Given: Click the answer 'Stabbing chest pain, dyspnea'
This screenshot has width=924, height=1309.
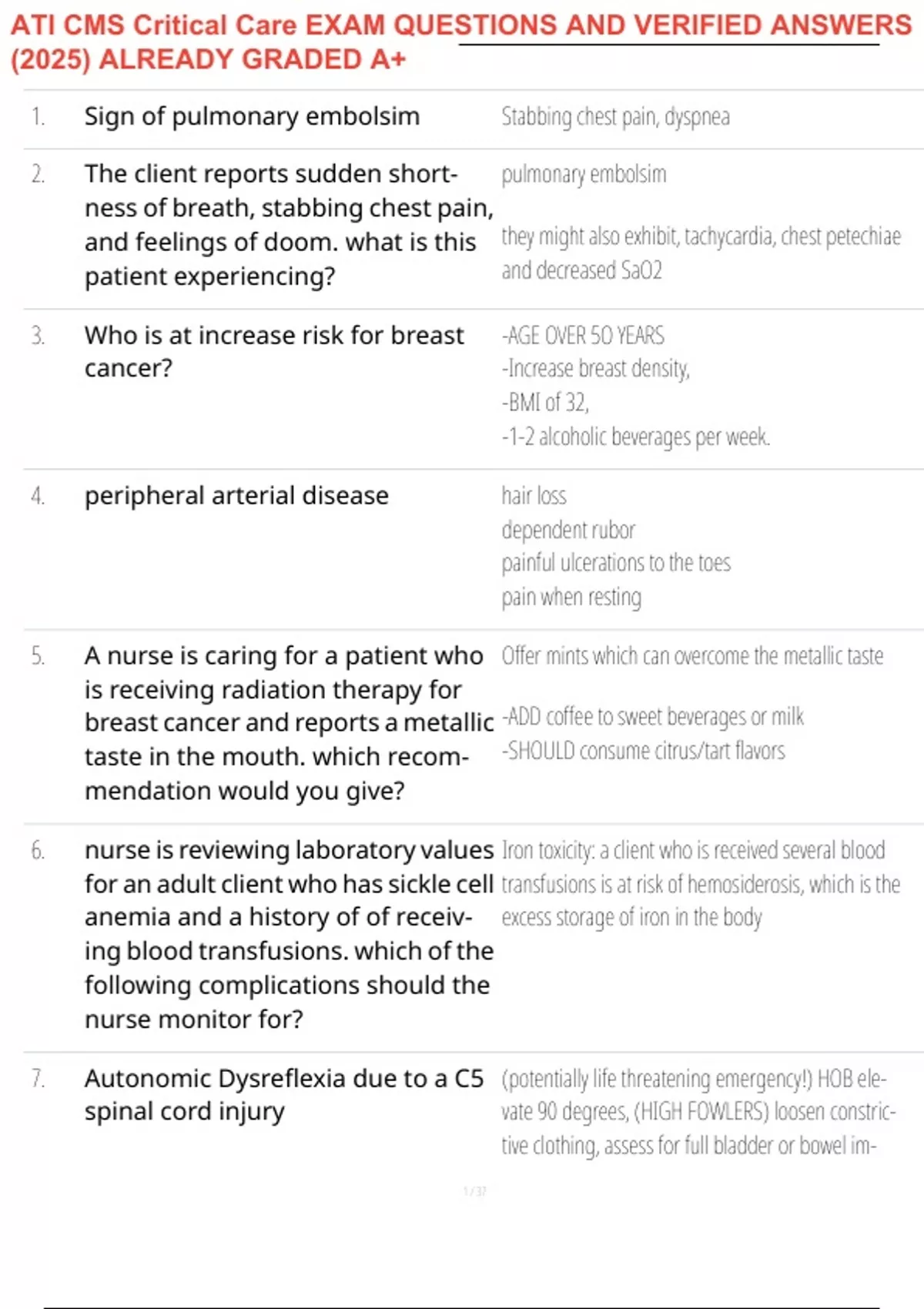Looking at the screenshot, I should [x=615, y=117].
